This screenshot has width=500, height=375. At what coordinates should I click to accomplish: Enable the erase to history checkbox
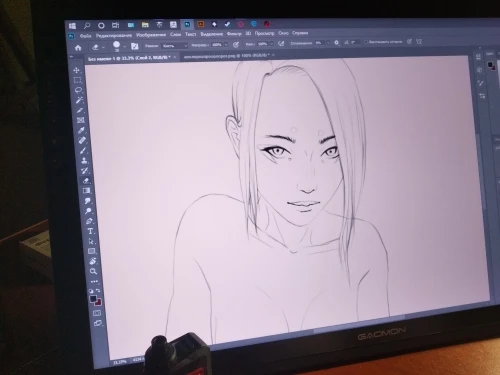(x=366, y=42)
